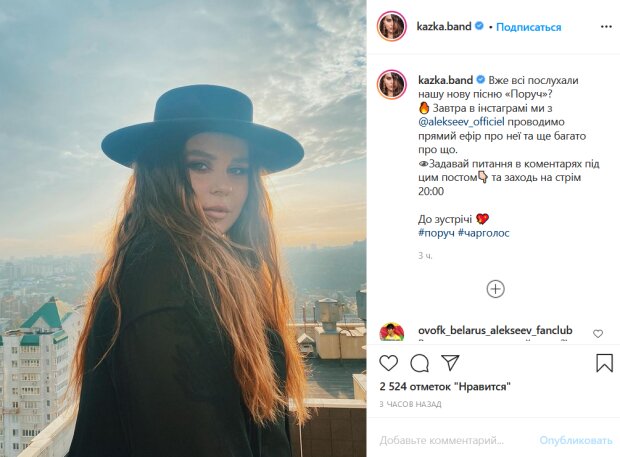Load more comments with plus button
This screenshot has height=457, width=620.
pos(495,289)
